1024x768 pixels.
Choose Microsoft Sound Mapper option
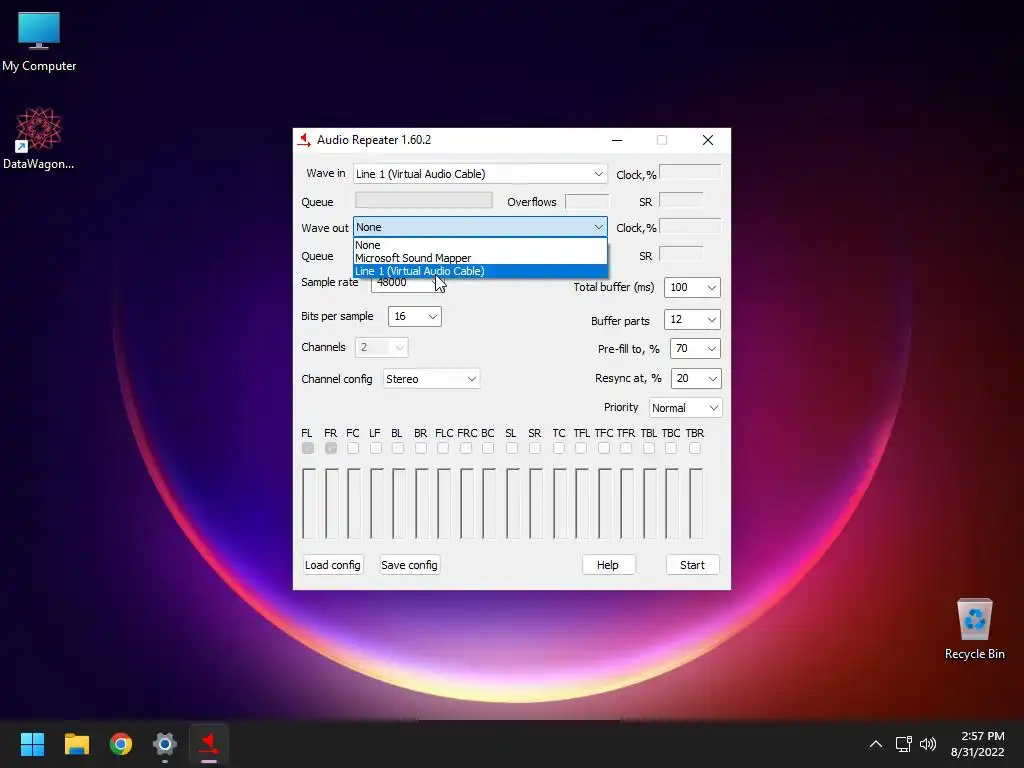[480, 258]
